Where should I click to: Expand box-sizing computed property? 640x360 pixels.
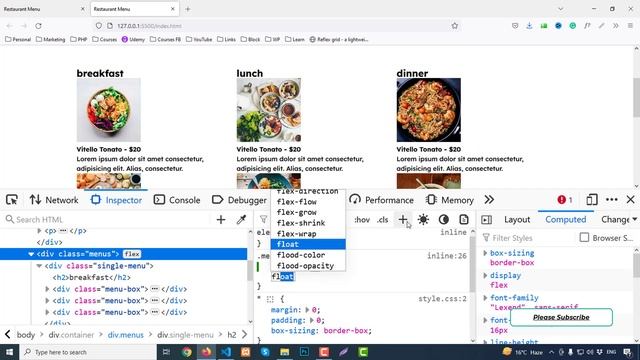[x=485, y=253]
